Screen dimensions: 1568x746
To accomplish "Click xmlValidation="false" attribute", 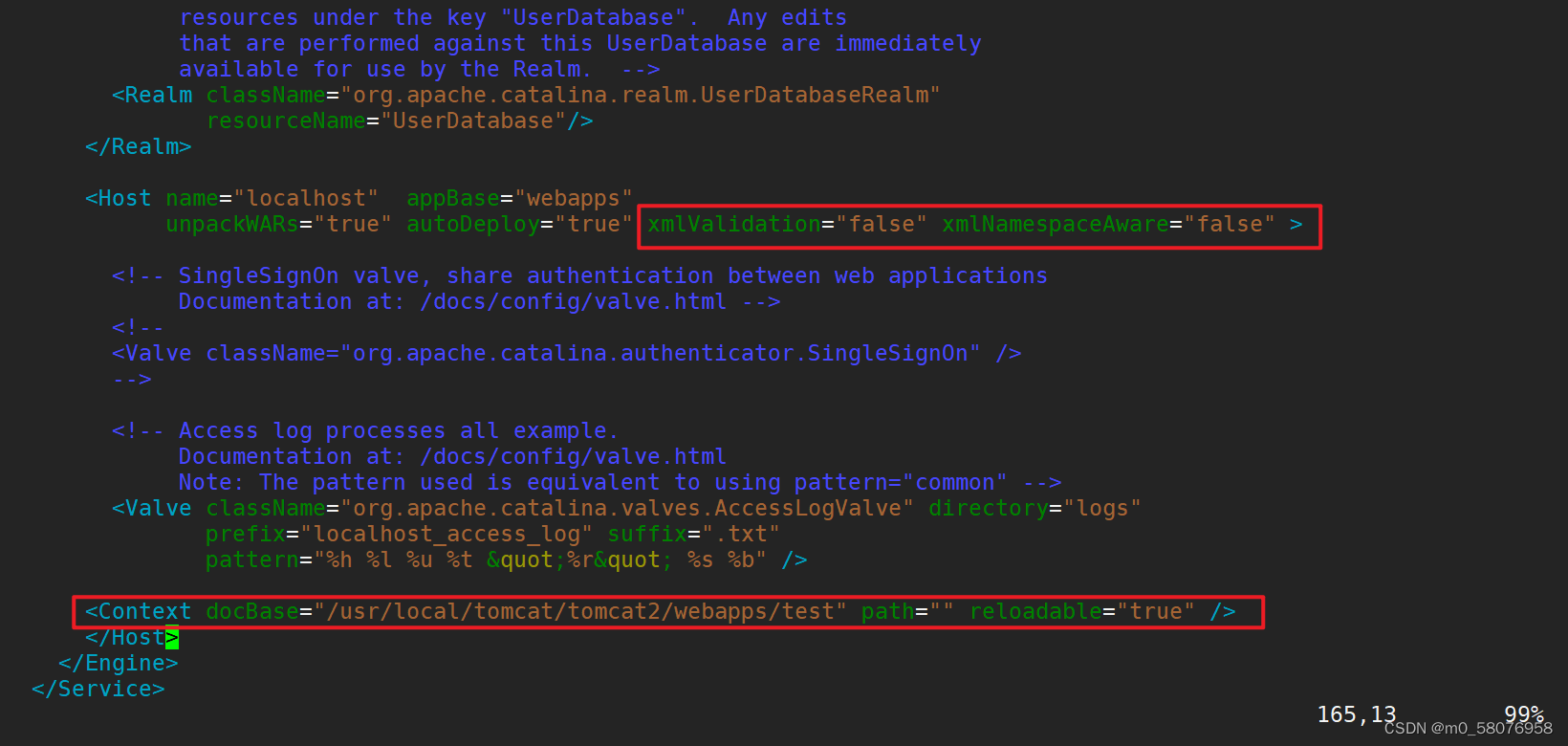I will tap(787, 225).
